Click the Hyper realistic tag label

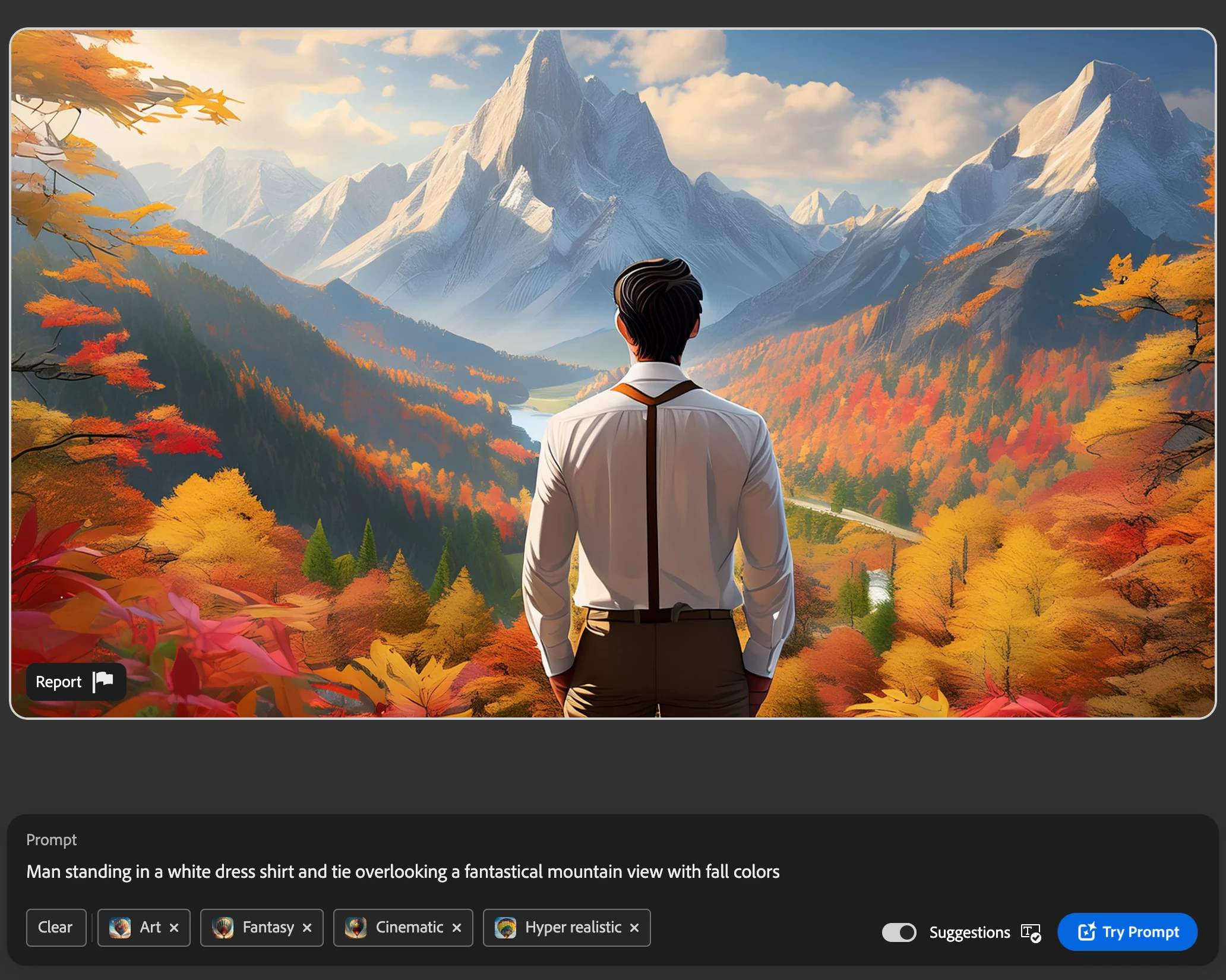[x=573, y=927]
